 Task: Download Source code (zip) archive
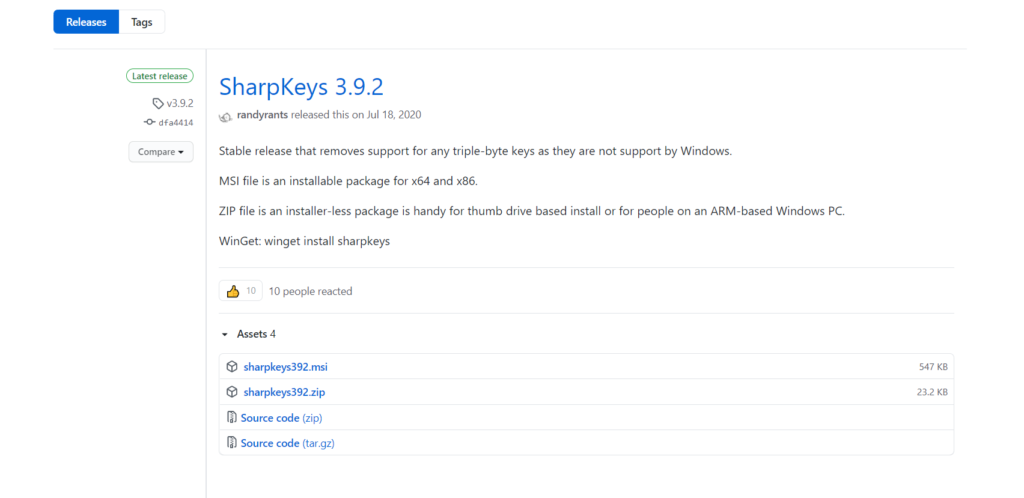[x=281, y=418]
